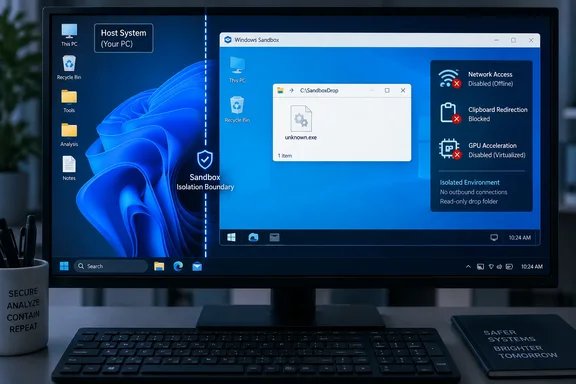Select the host Recycle Bin icon

69,68
